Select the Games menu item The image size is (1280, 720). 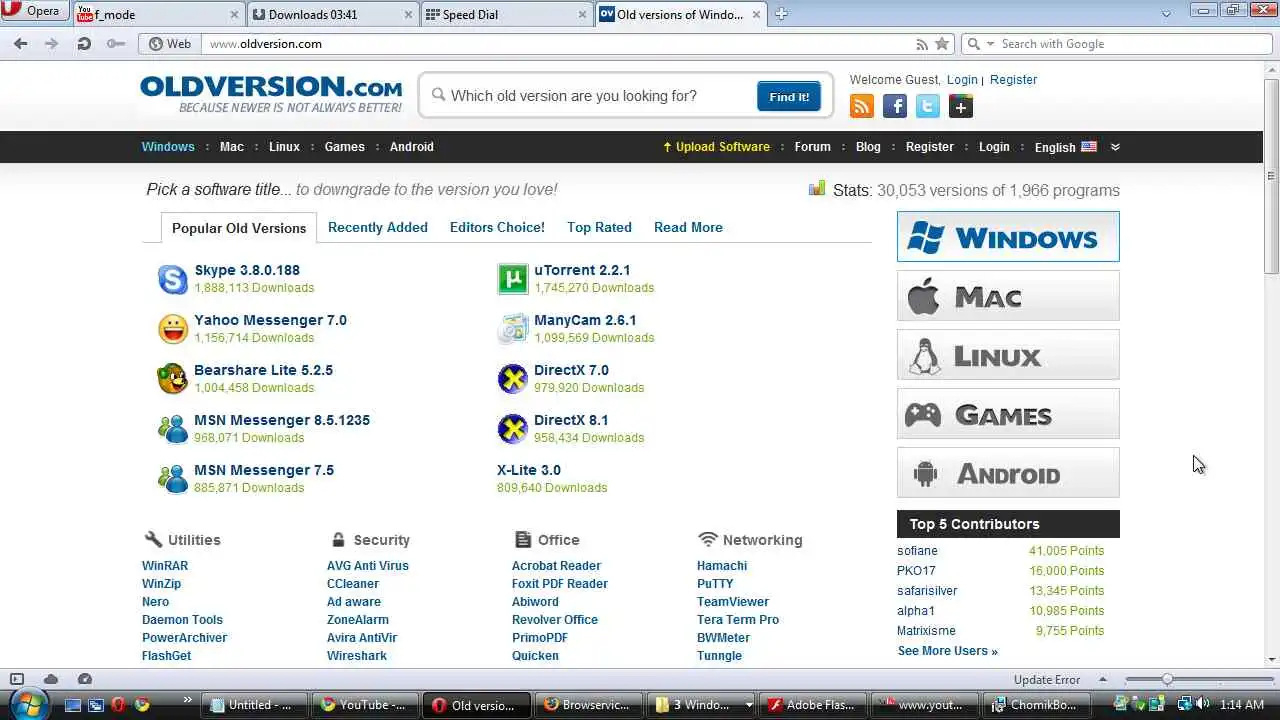[344, 147]
